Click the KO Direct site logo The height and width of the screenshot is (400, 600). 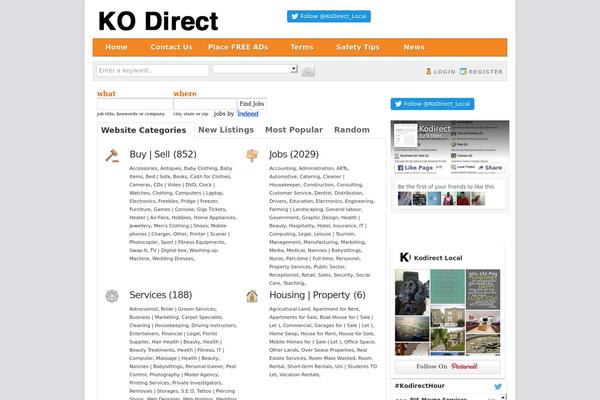158,21
